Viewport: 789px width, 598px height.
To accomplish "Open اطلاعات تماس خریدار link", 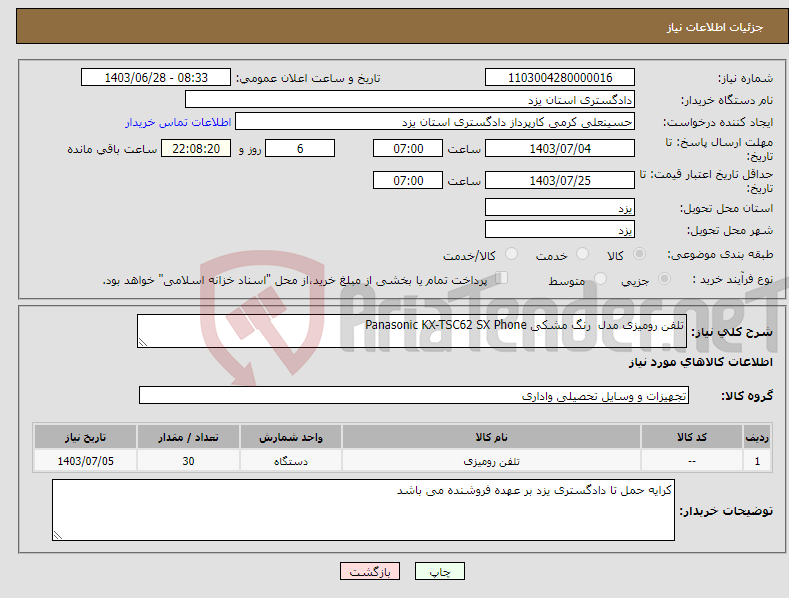I will (x=178, y=122).
